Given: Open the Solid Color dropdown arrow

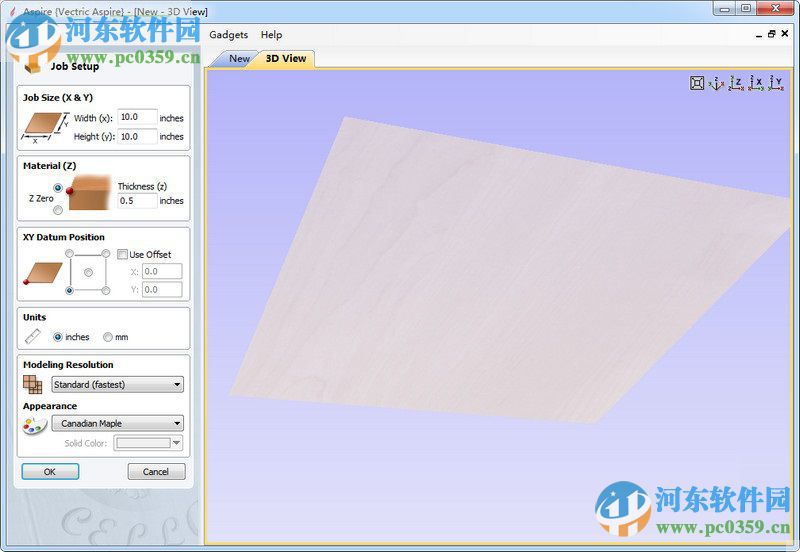Looking at the screenshot, I should (x=177, y=443).
